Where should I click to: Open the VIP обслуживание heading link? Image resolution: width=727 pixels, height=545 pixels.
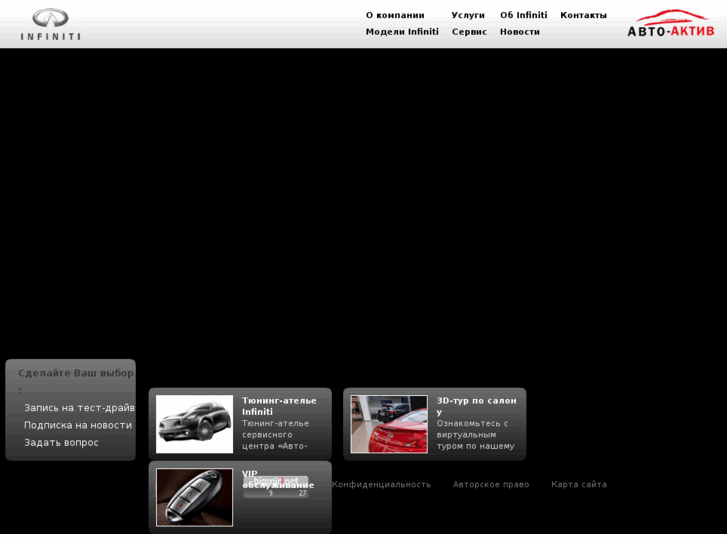tap(278, 480)
